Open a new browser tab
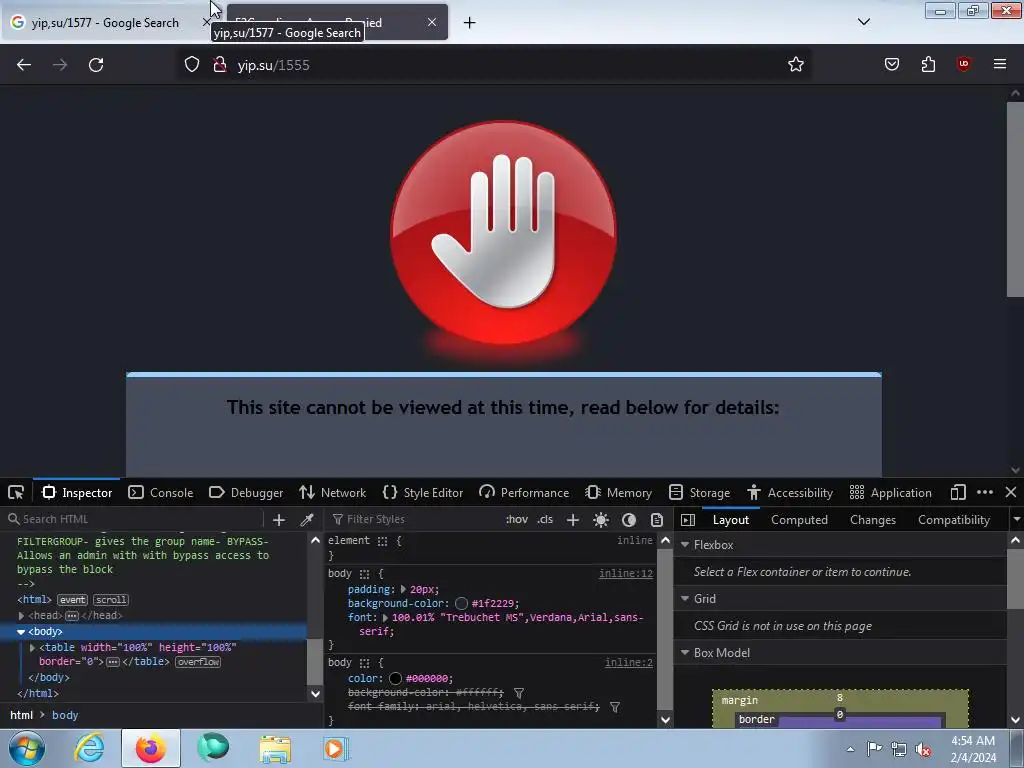Screen dimensions: 1024x768 pos(470,23)
